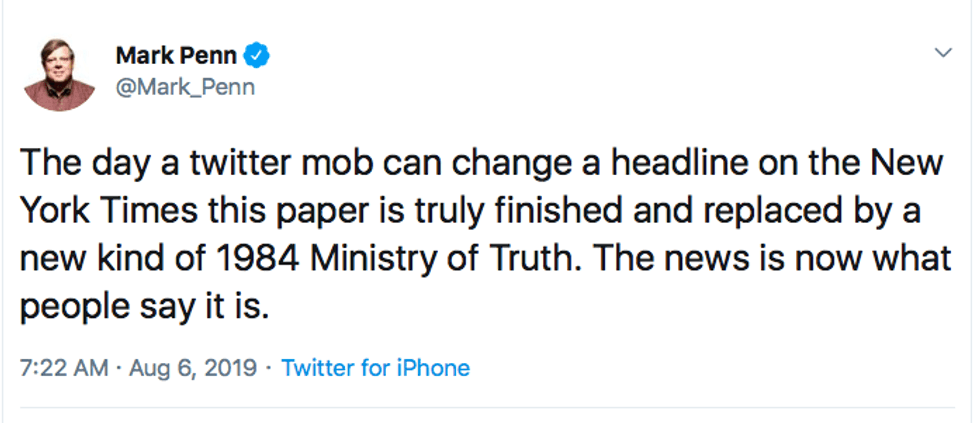Open the Mark Penn display name link
Screen dimensions: 980x423
tap(181, 56)
